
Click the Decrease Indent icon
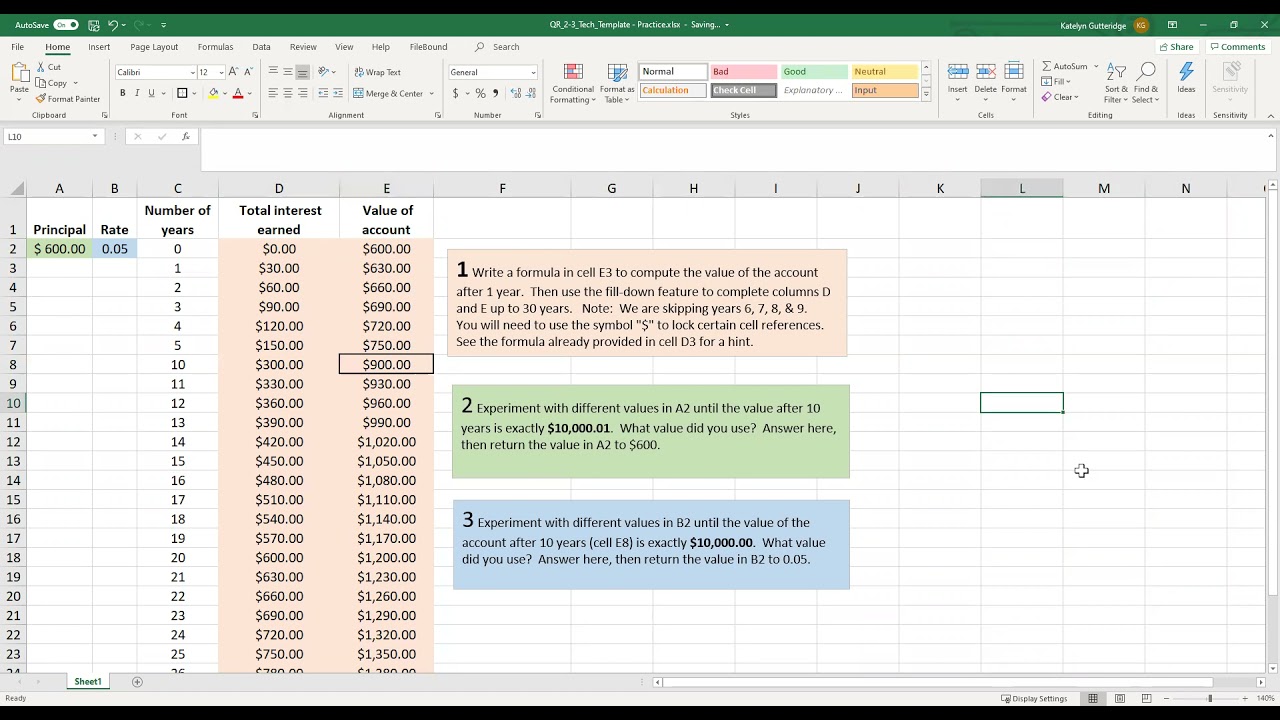(324, 93)
